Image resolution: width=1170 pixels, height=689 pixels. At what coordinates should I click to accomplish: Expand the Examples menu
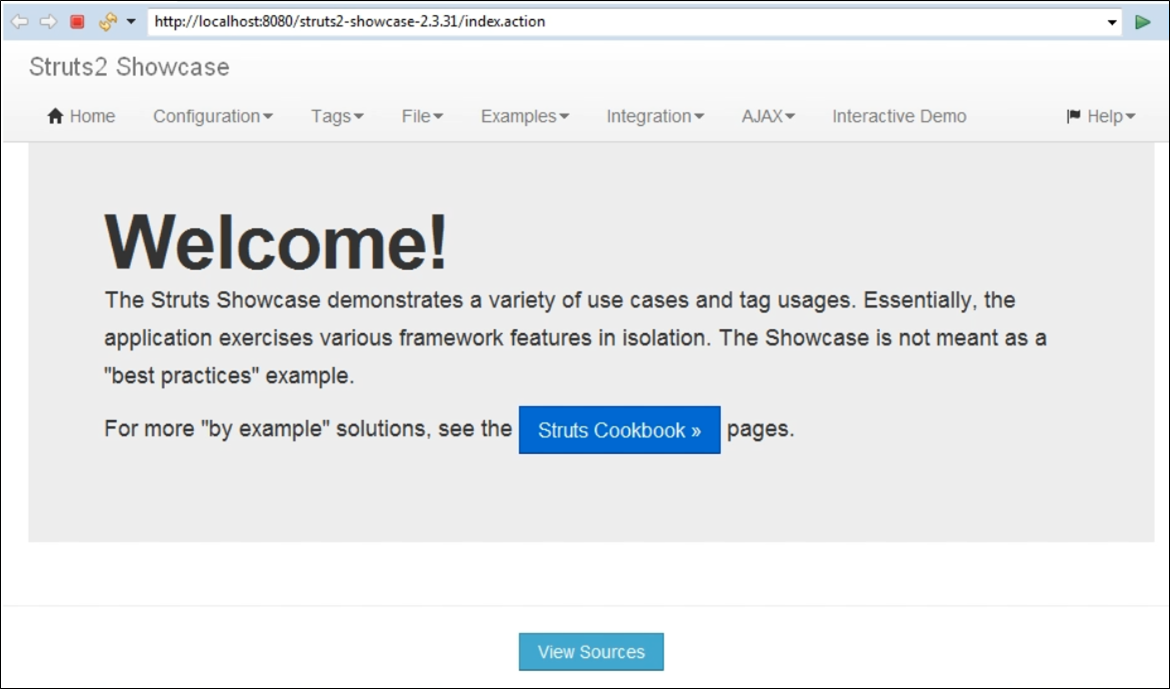point(525,116)
